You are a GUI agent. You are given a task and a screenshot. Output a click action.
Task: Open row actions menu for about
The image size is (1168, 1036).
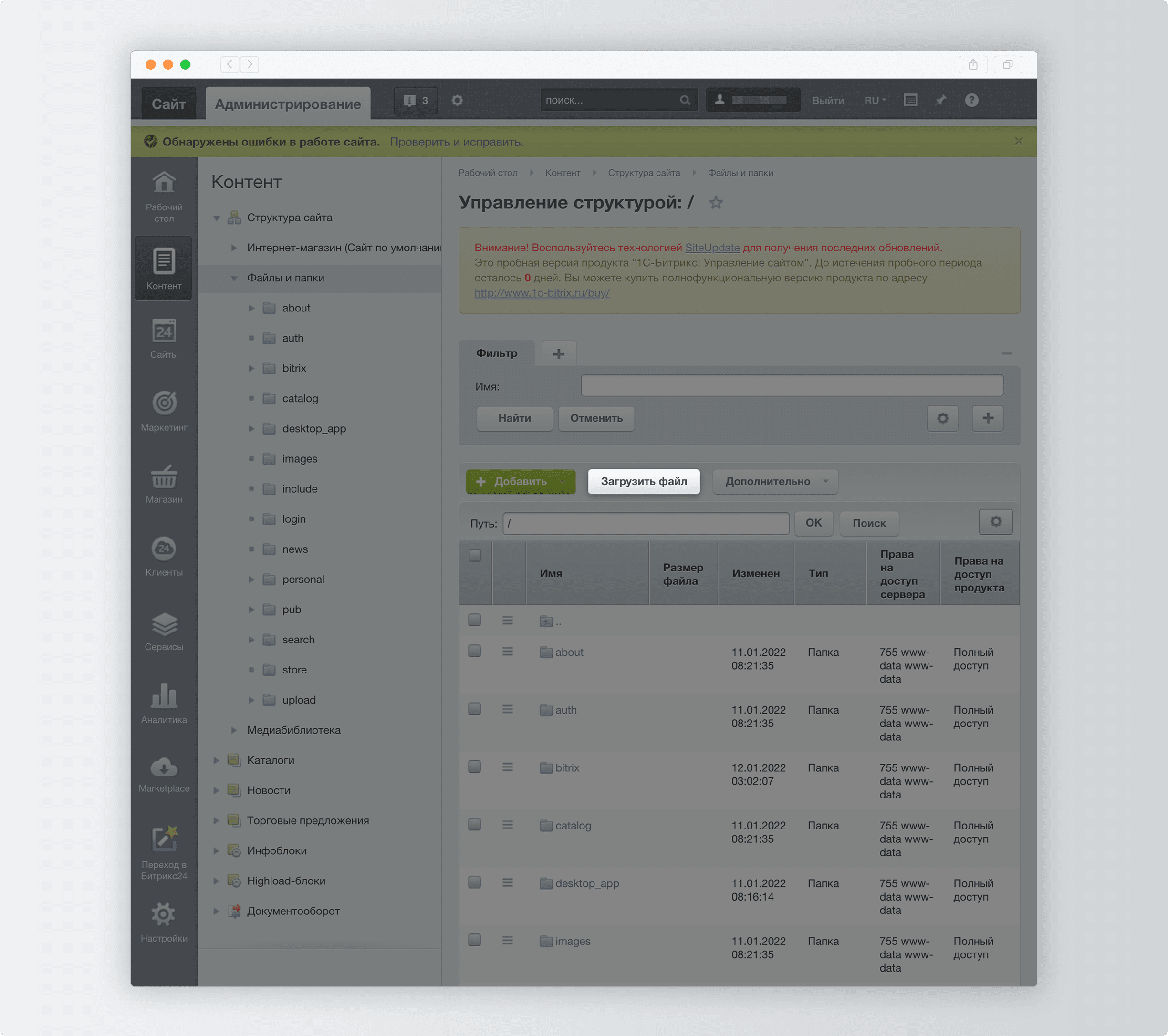pos(508,652)
